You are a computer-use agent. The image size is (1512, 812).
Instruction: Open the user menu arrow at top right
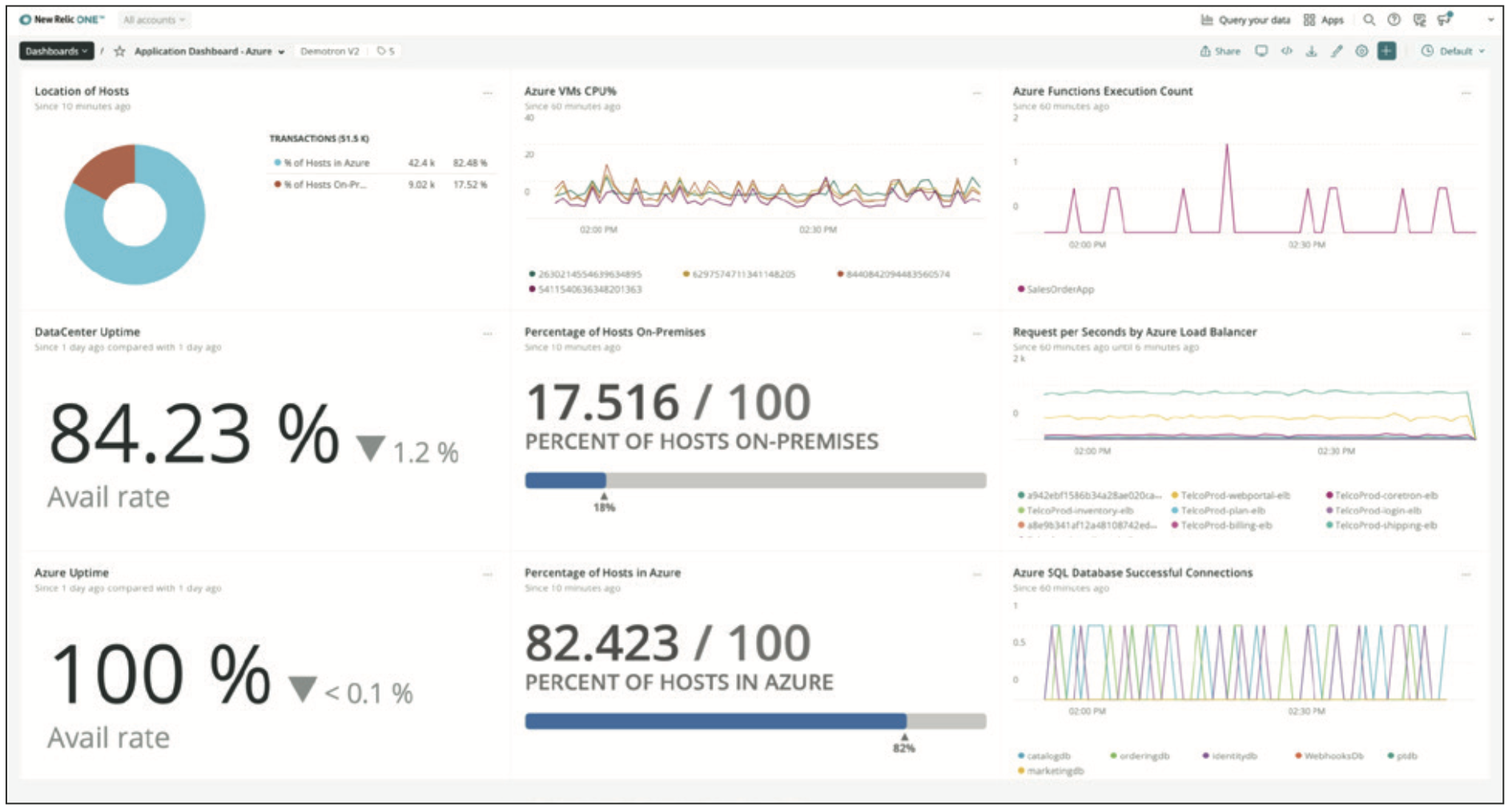coord(1490,20)
